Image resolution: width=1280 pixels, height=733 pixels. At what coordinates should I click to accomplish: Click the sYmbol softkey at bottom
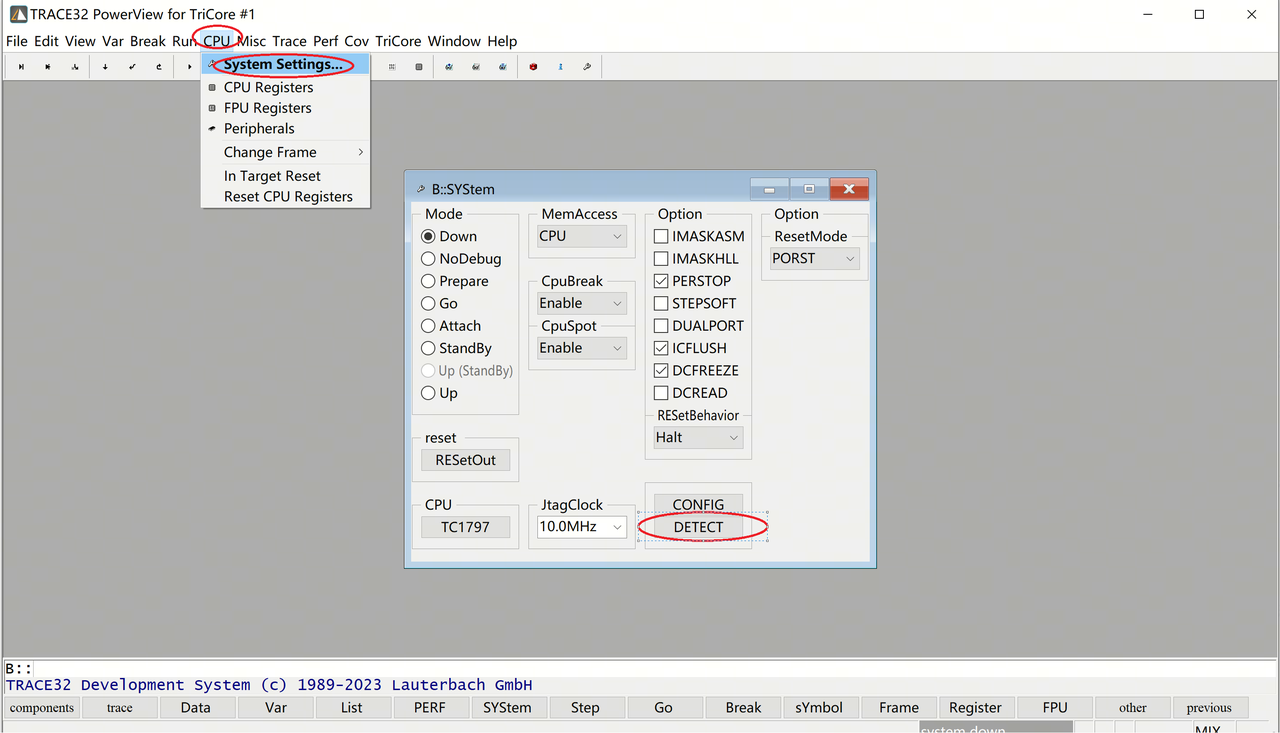coord(819,708)
